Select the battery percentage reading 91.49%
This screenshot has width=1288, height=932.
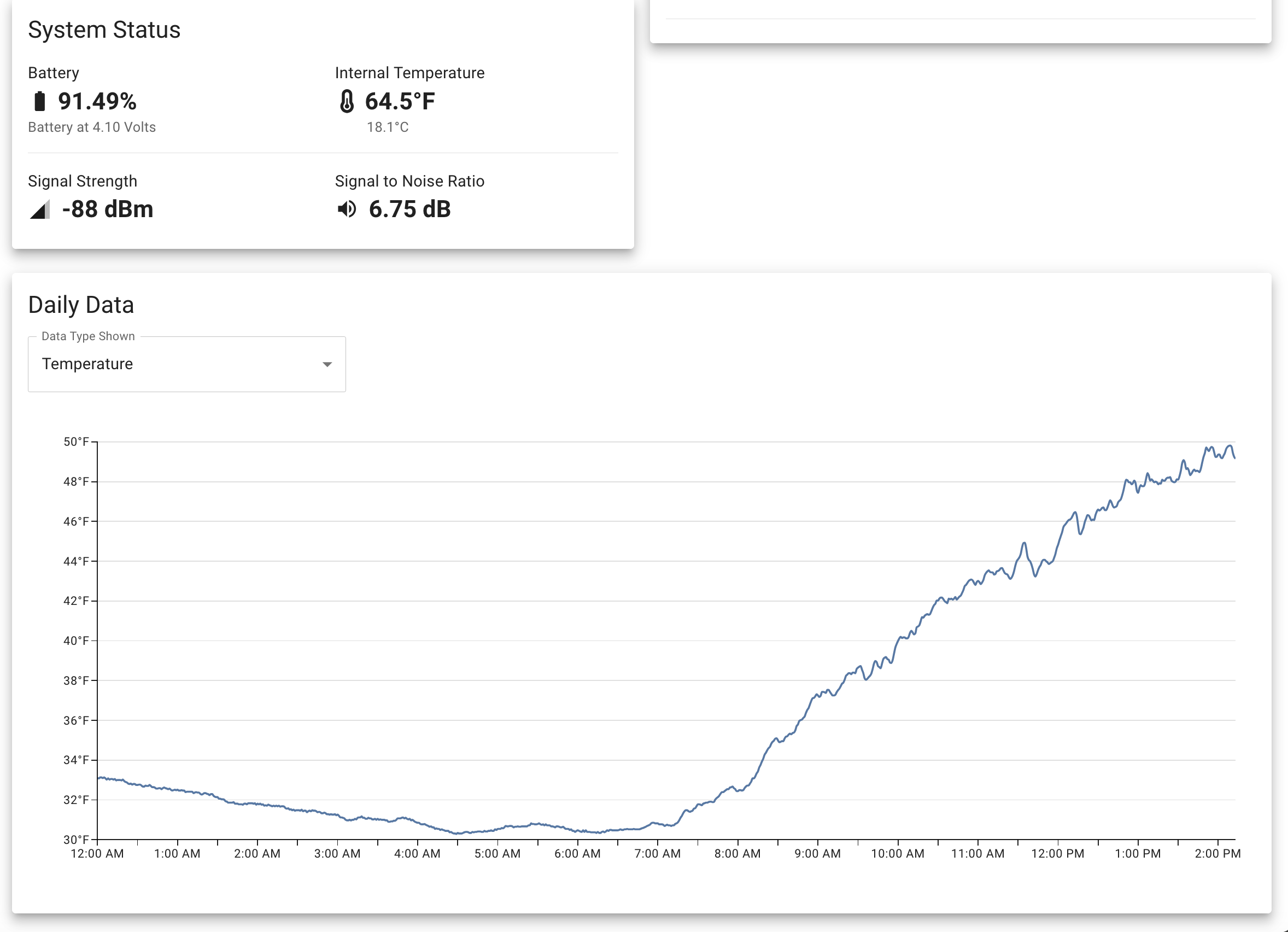(98, 101)
